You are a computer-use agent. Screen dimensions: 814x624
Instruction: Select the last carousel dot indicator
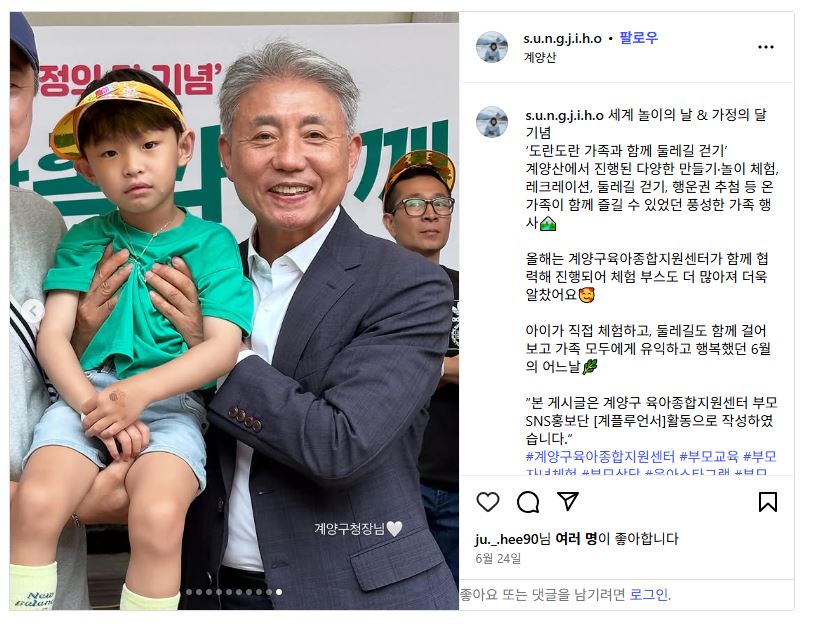tap(279, 592)
